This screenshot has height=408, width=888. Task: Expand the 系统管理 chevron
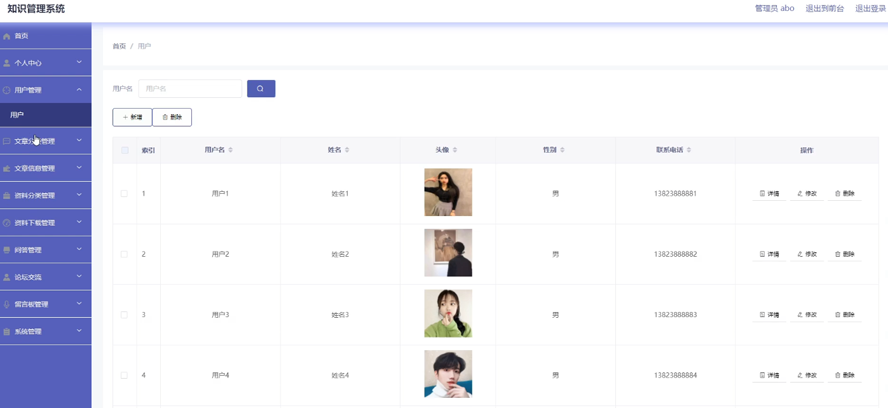click(x=79, y=331)
